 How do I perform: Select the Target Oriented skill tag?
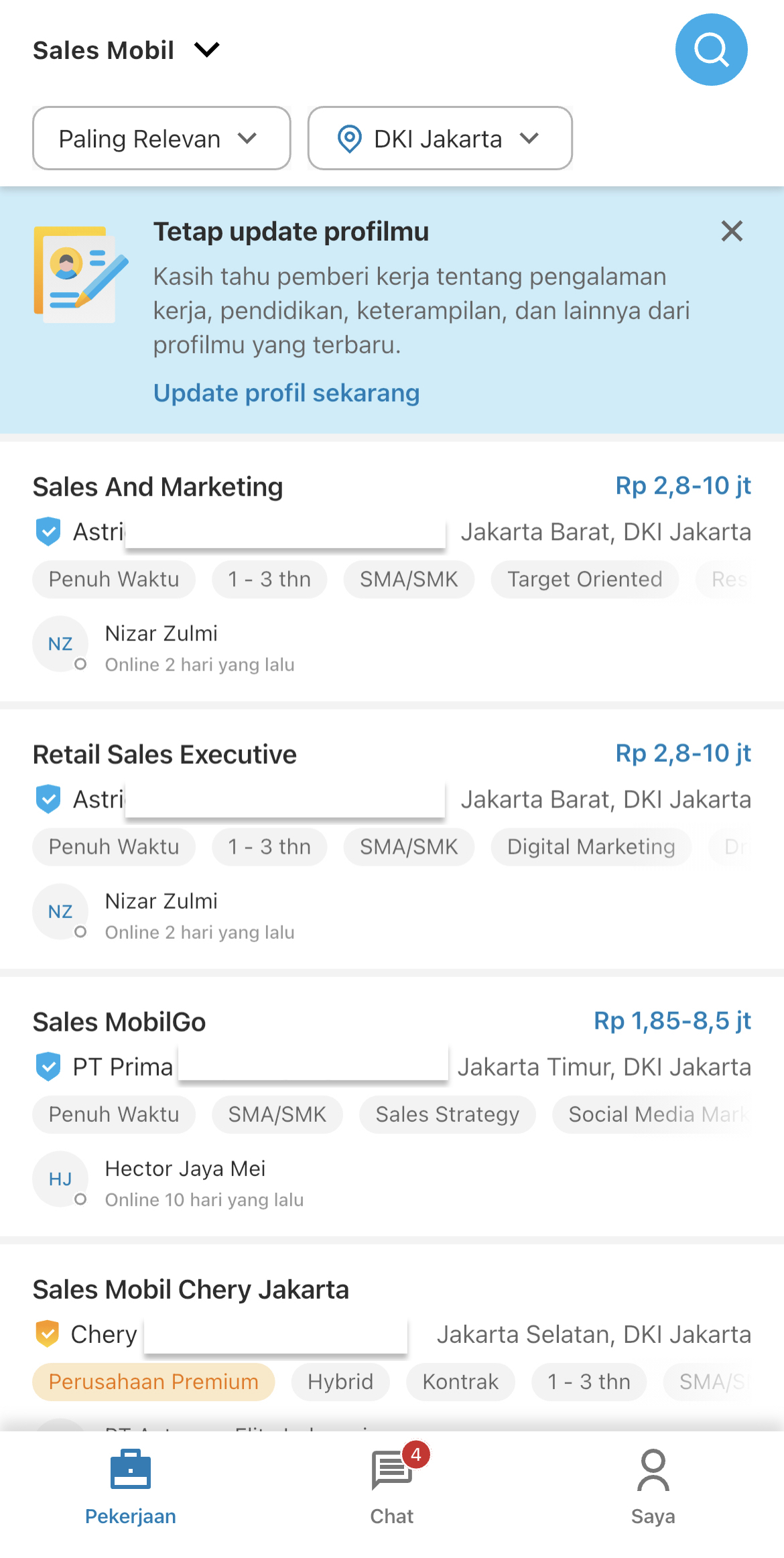tap(584, 579)
